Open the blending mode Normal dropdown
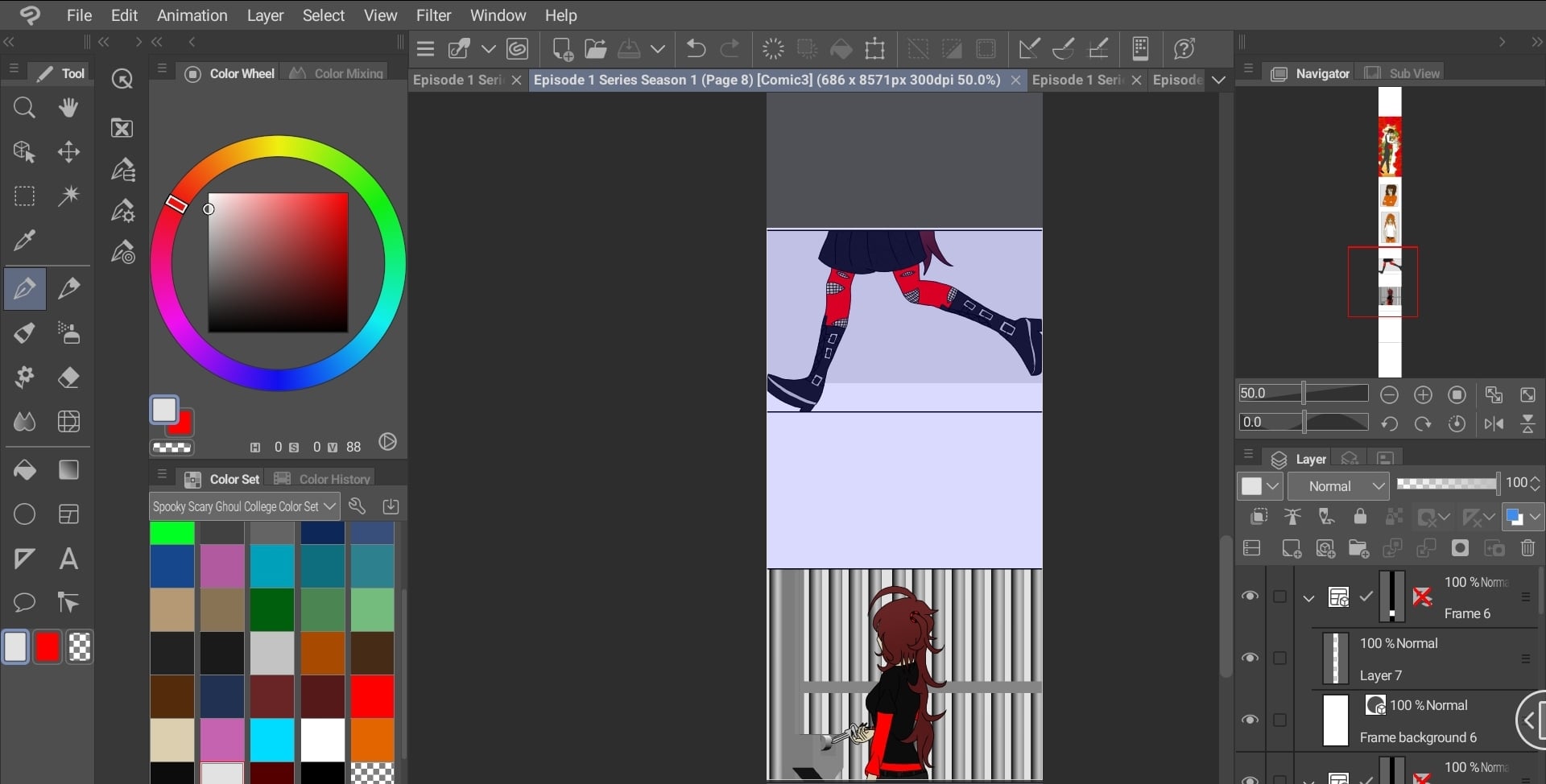1546x784 pixels. pyautogui.click(x=1338, y=486)
